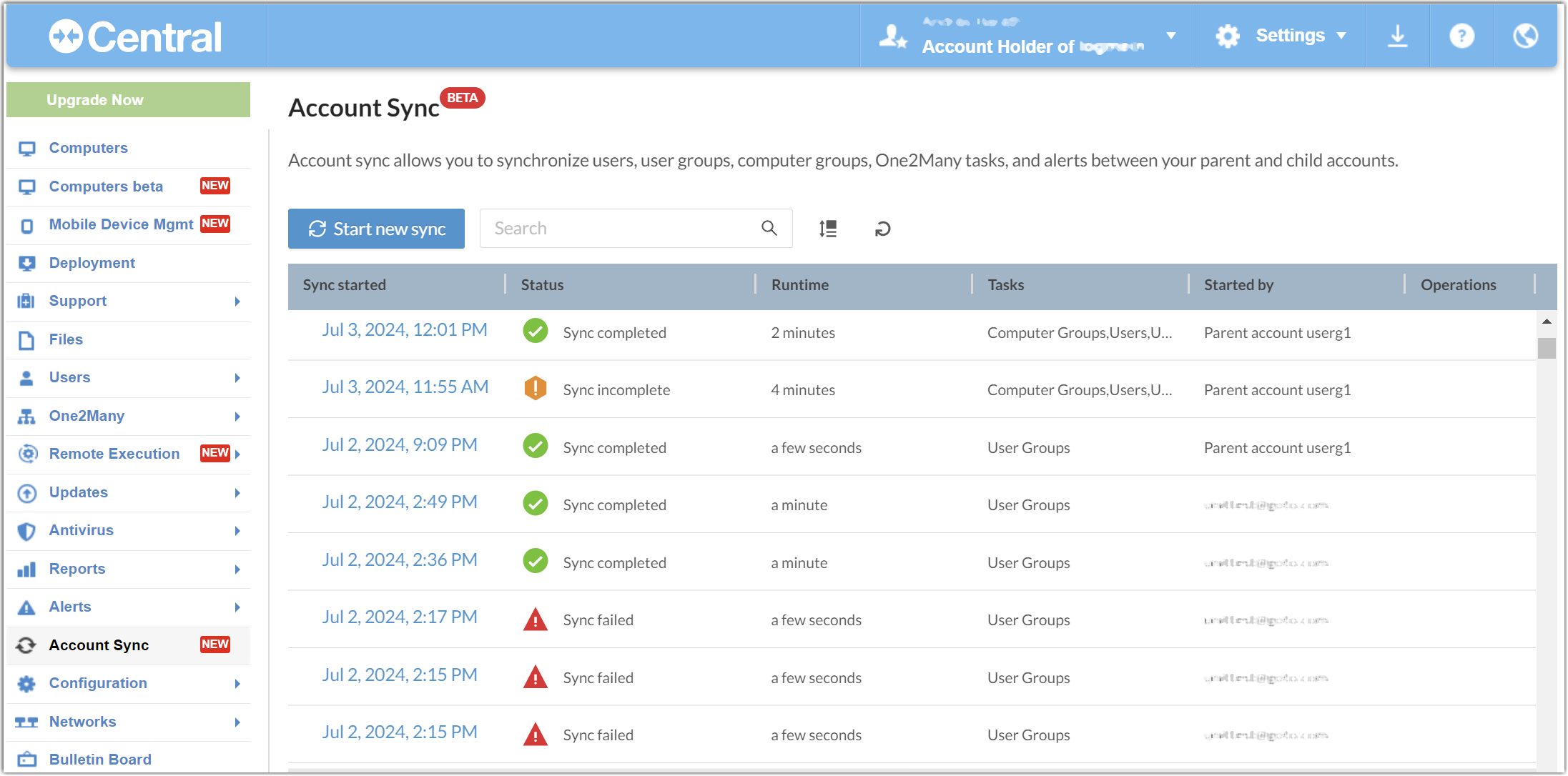Open the Jul 3, 2024, 12:01 PM sync record
The image size is (1568, 776).
pyautogui.click(x=405, y=329)
